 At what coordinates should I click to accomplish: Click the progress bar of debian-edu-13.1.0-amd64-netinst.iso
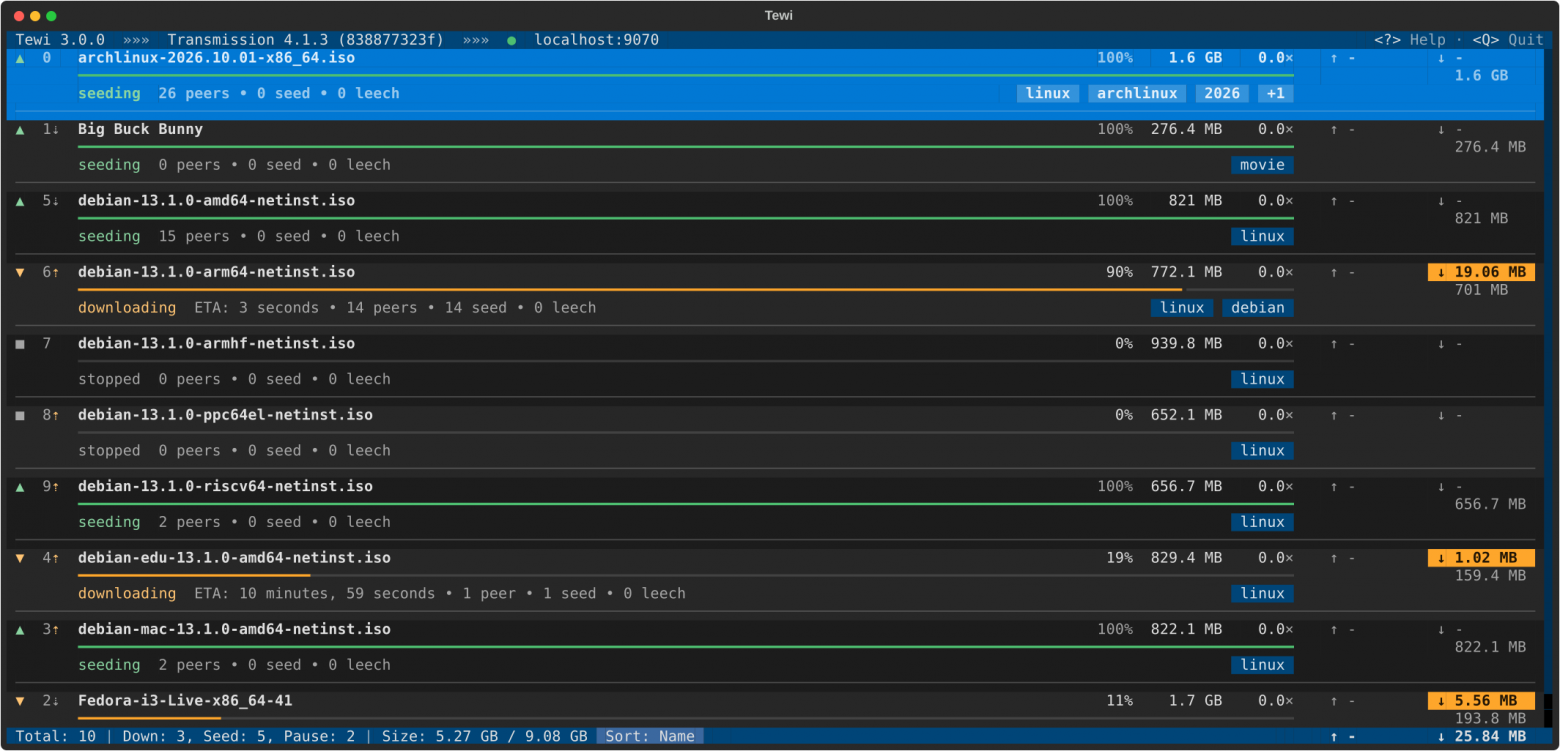pos(686,576)
